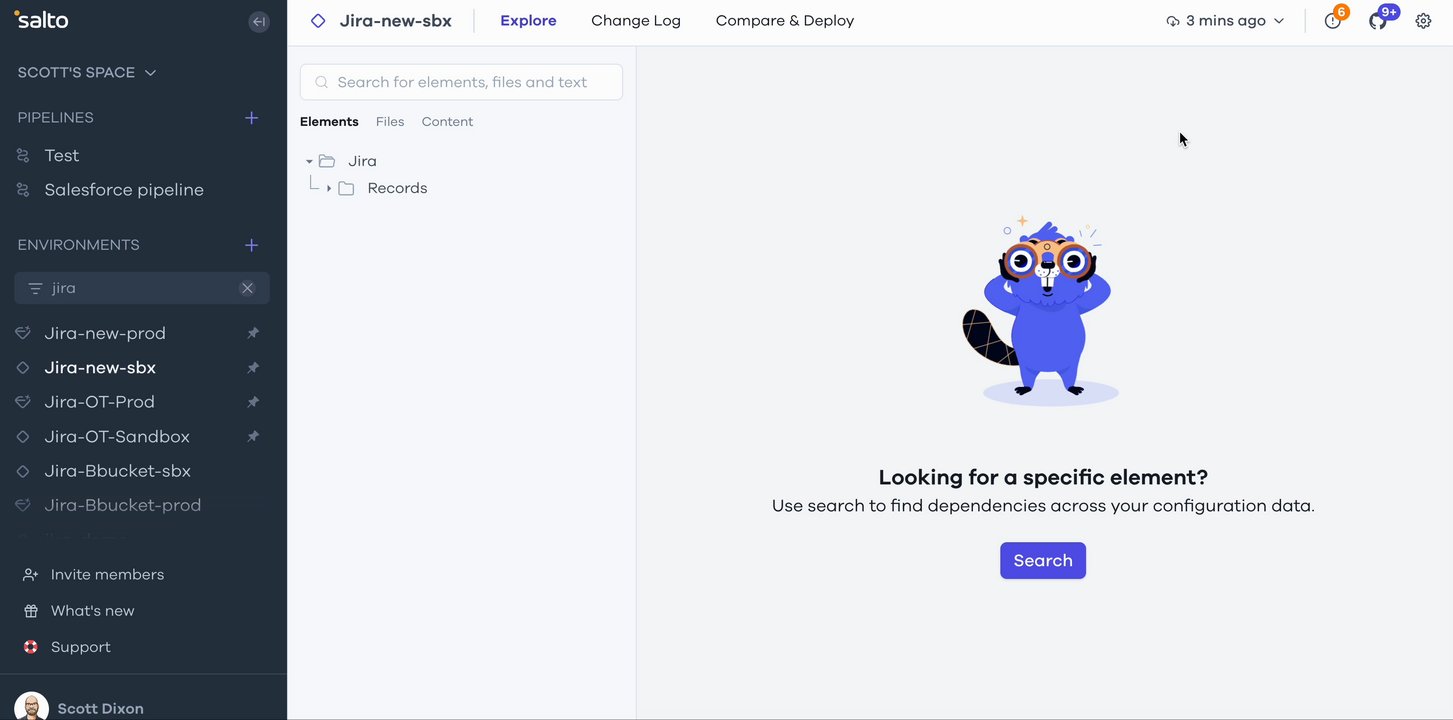This screenshot has height=720, width=1453.
Task: Click the Support lifebuoy icon
Action: click(x=31, y=647)
